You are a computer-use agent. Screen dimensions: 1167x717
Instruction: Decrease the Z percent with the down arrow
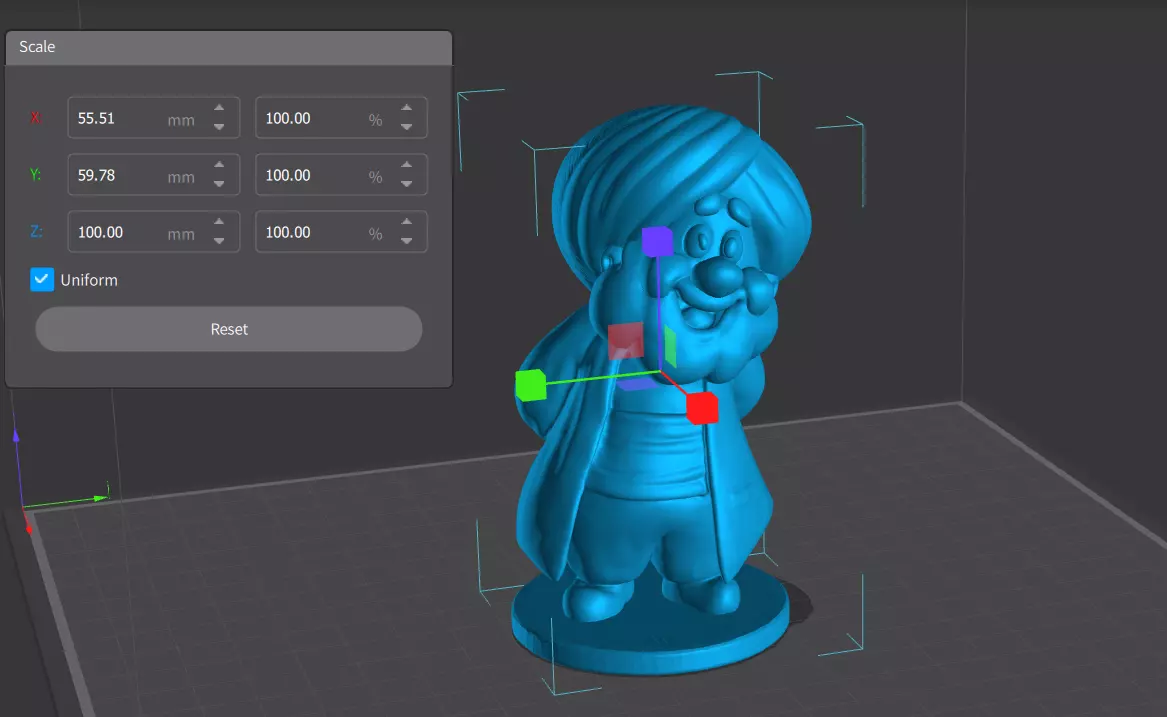point(406,241)
